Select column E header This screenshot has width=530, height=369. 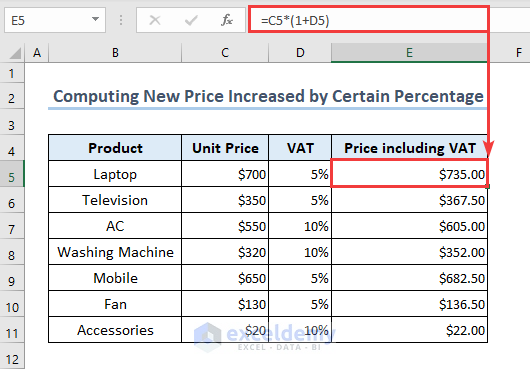[409, 53]
